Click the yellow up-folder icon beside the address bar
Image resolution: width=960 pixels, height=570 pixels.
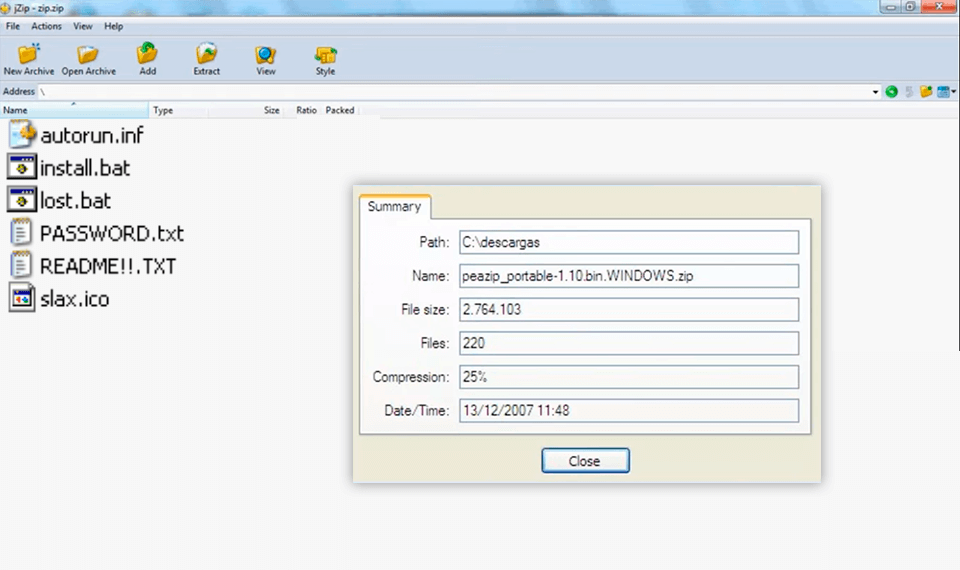pyautogui.click(x=926, y=92)
